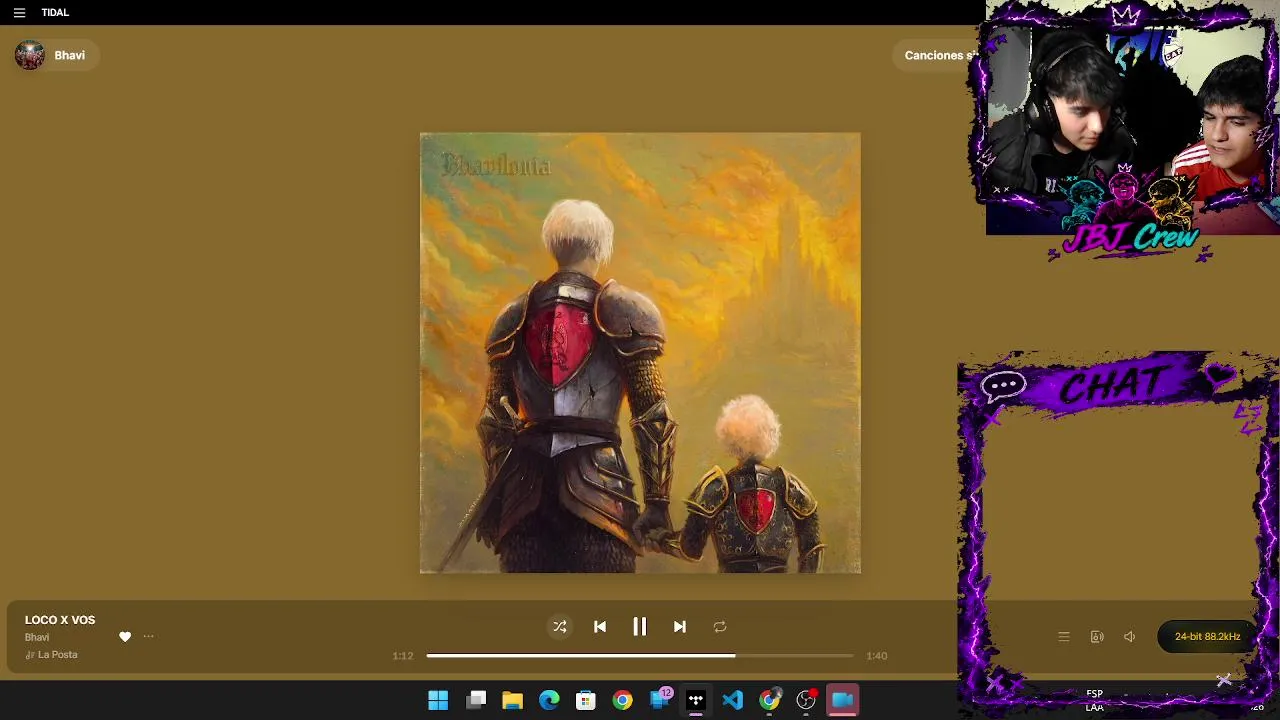1280x720 pixels.
Task: Launch Microsoft Edge from the taskbar
Action: click(550, 700)
